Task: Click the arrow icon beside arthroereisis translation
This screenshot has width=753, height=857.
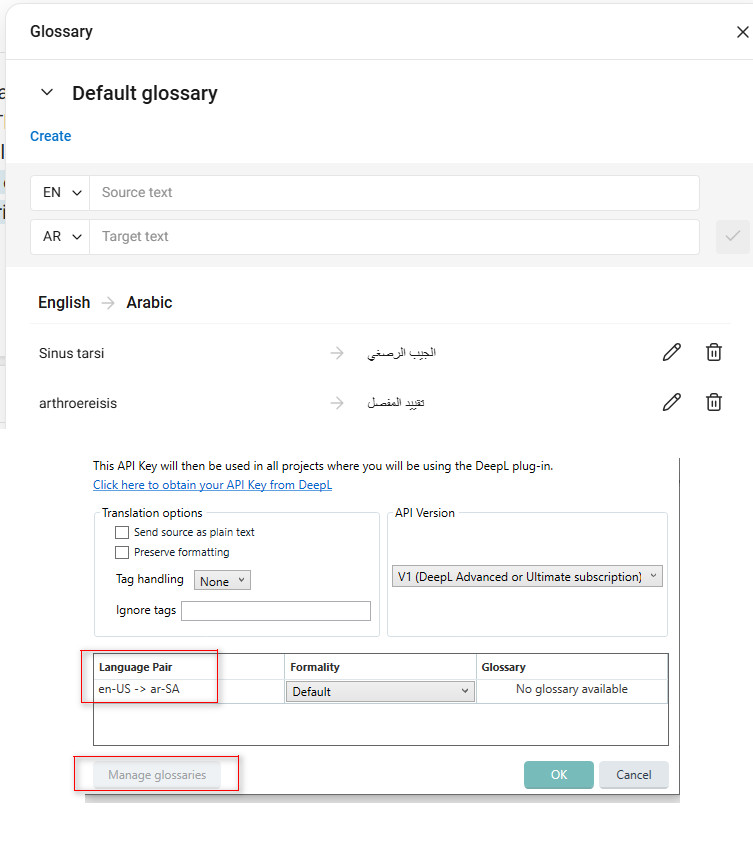Action: click(336, 402)
